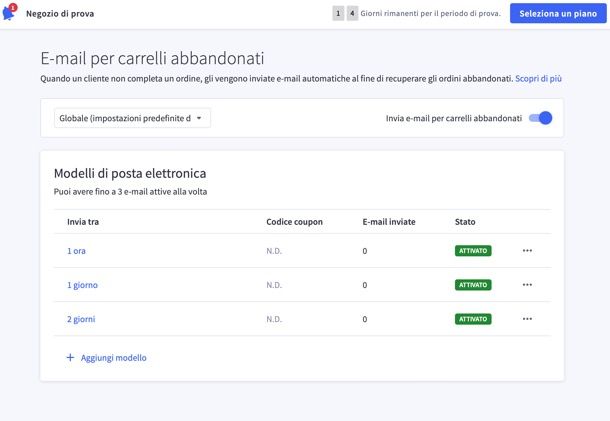The height and width of the screenshot is (421, 610).
Task: Click the Seleziona un piano button
Action: click(x=558, y=14)
